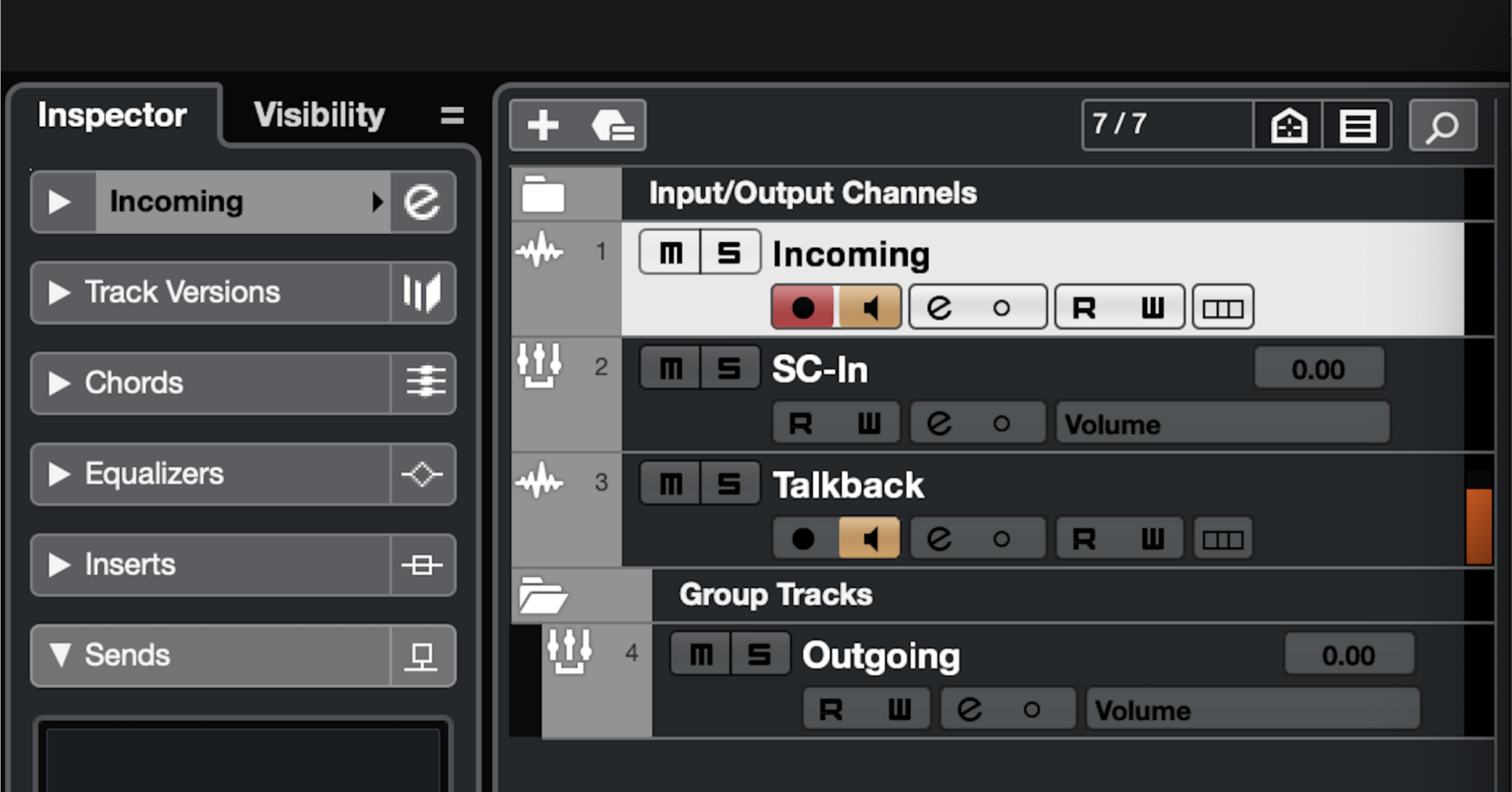Solo the Talkback track
The width and height of the screenshot is (1512, 792).
click(x=729, y=484)
